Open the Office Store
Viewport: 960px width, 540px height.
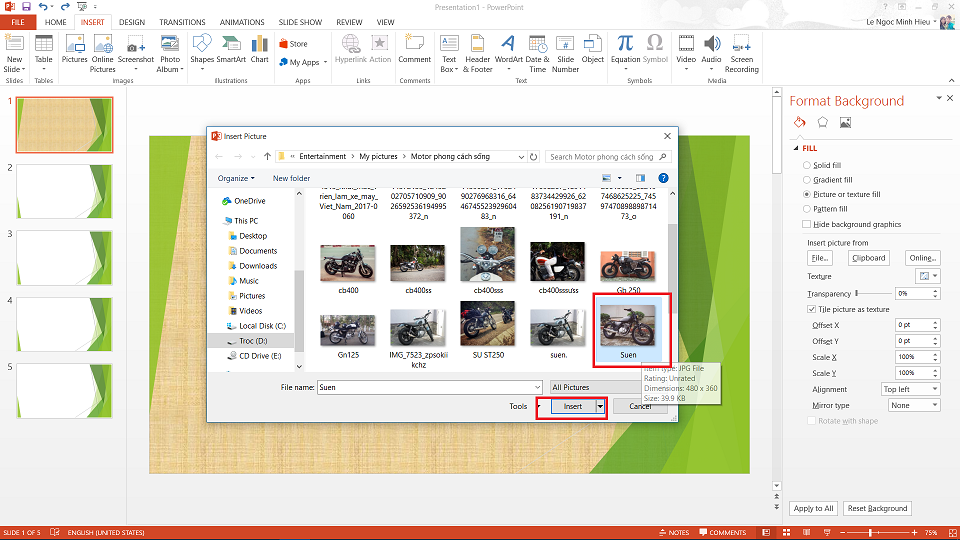click(x=294, y=44)
